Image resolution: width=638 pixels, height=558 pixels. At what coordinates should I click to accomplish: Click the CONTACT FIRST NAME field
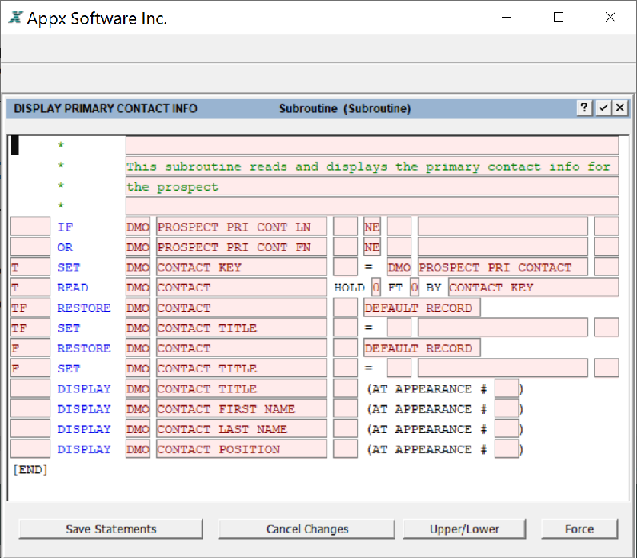point(241,409)
